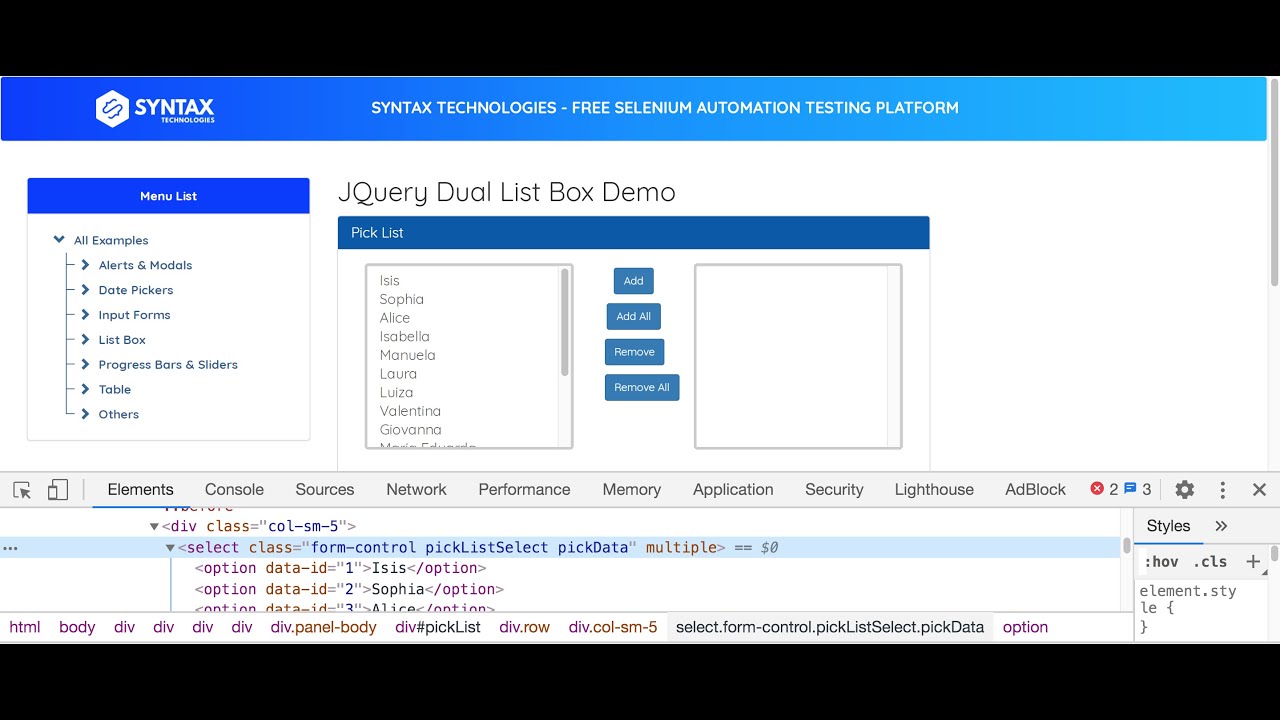This screenshot has height=720, width=1280.
Task: Select the div.panel-body breadcrumb
Action: point(324,628)
